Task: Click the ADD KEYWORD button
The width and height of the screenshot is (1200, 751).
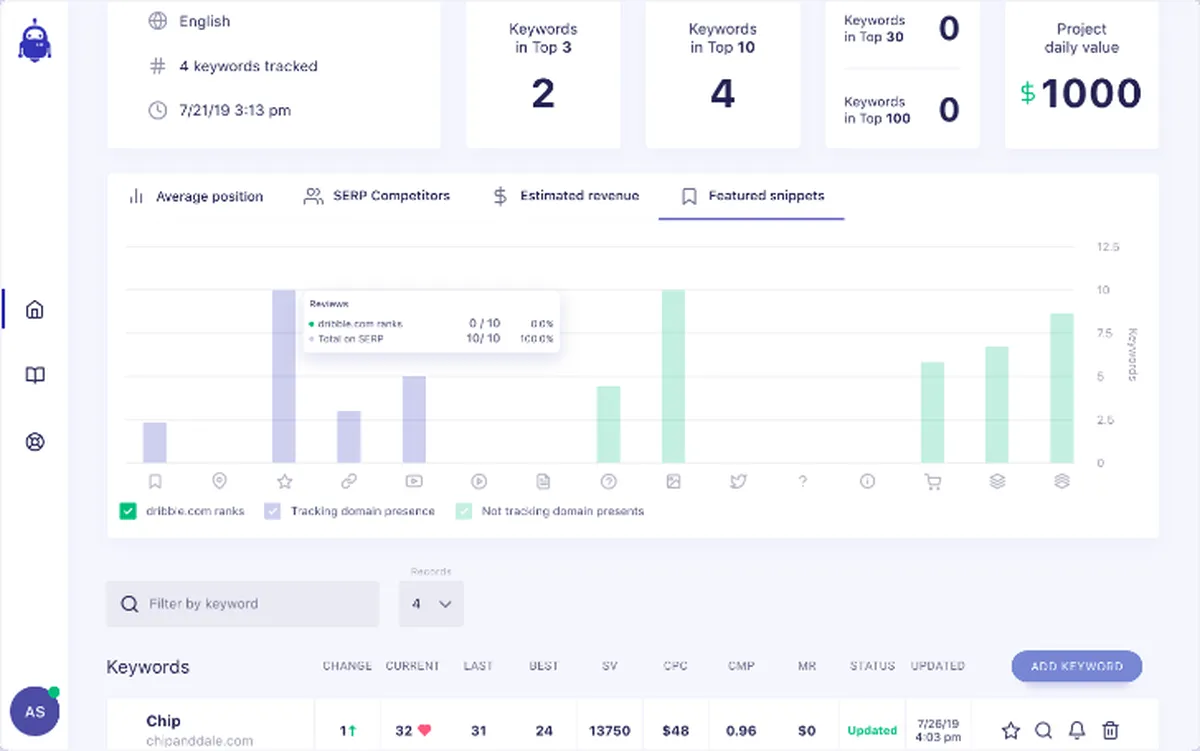Action: pos(1077,666)
